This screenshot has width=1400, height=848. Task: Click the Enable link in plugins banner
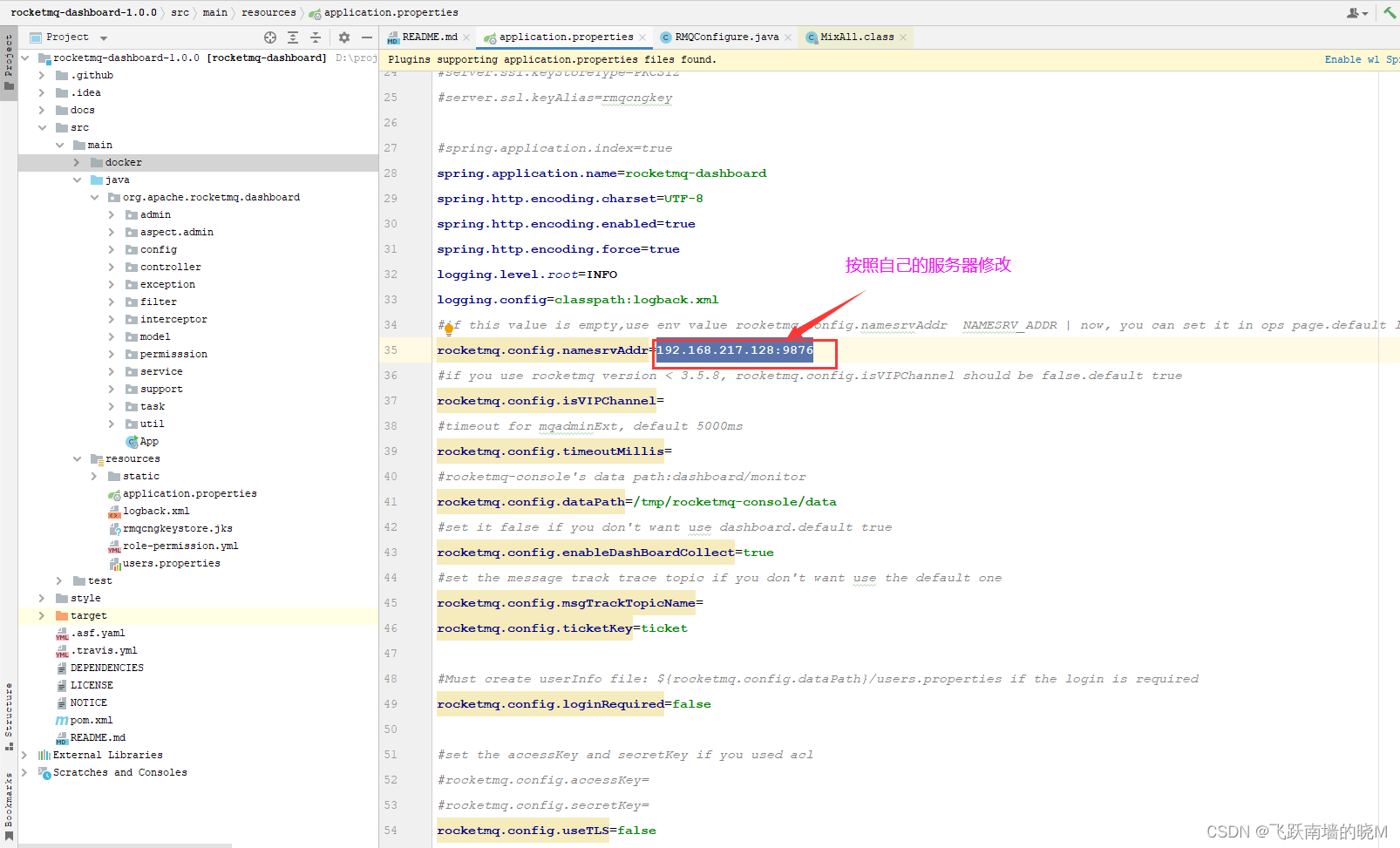[1342, 60]
